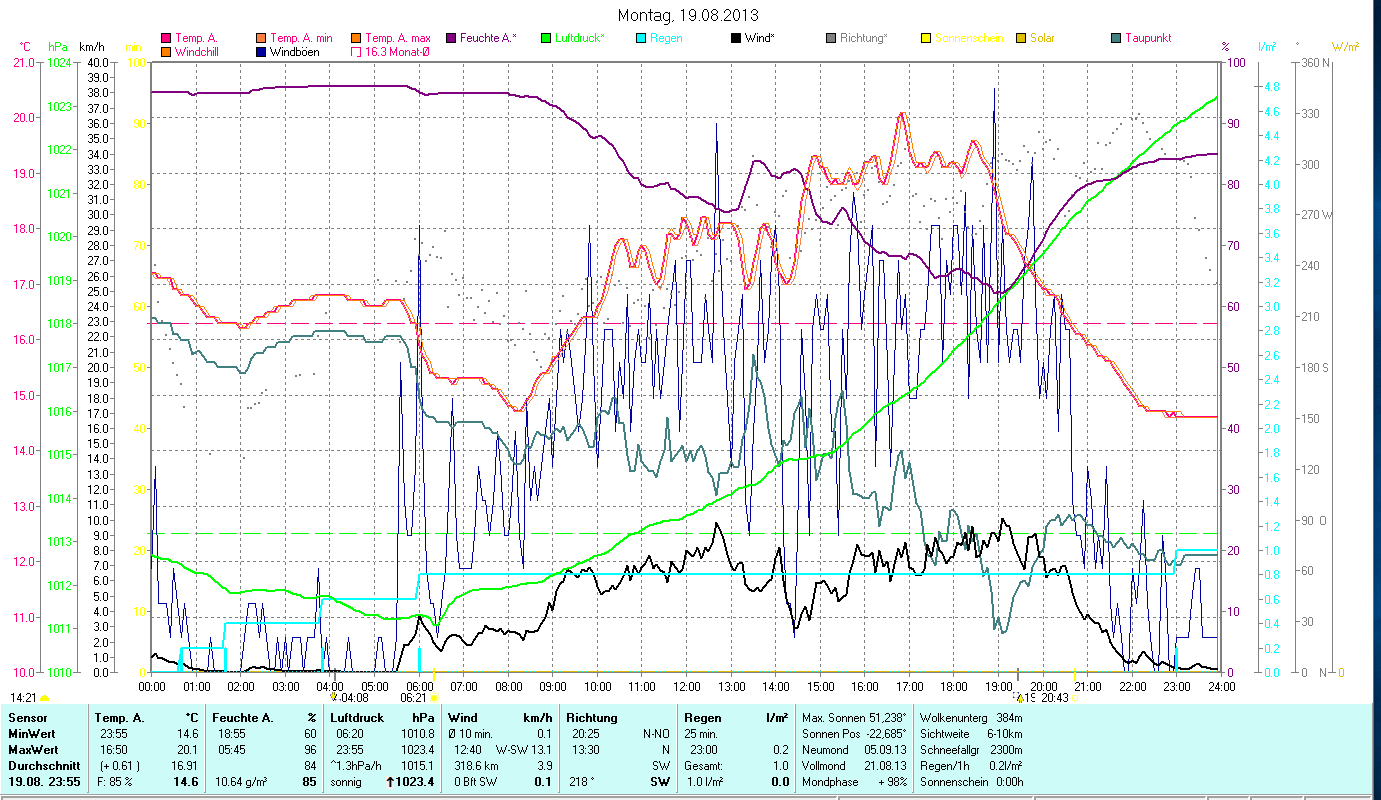Click the Gesamt: rain total label

click(x=704, y=766)
